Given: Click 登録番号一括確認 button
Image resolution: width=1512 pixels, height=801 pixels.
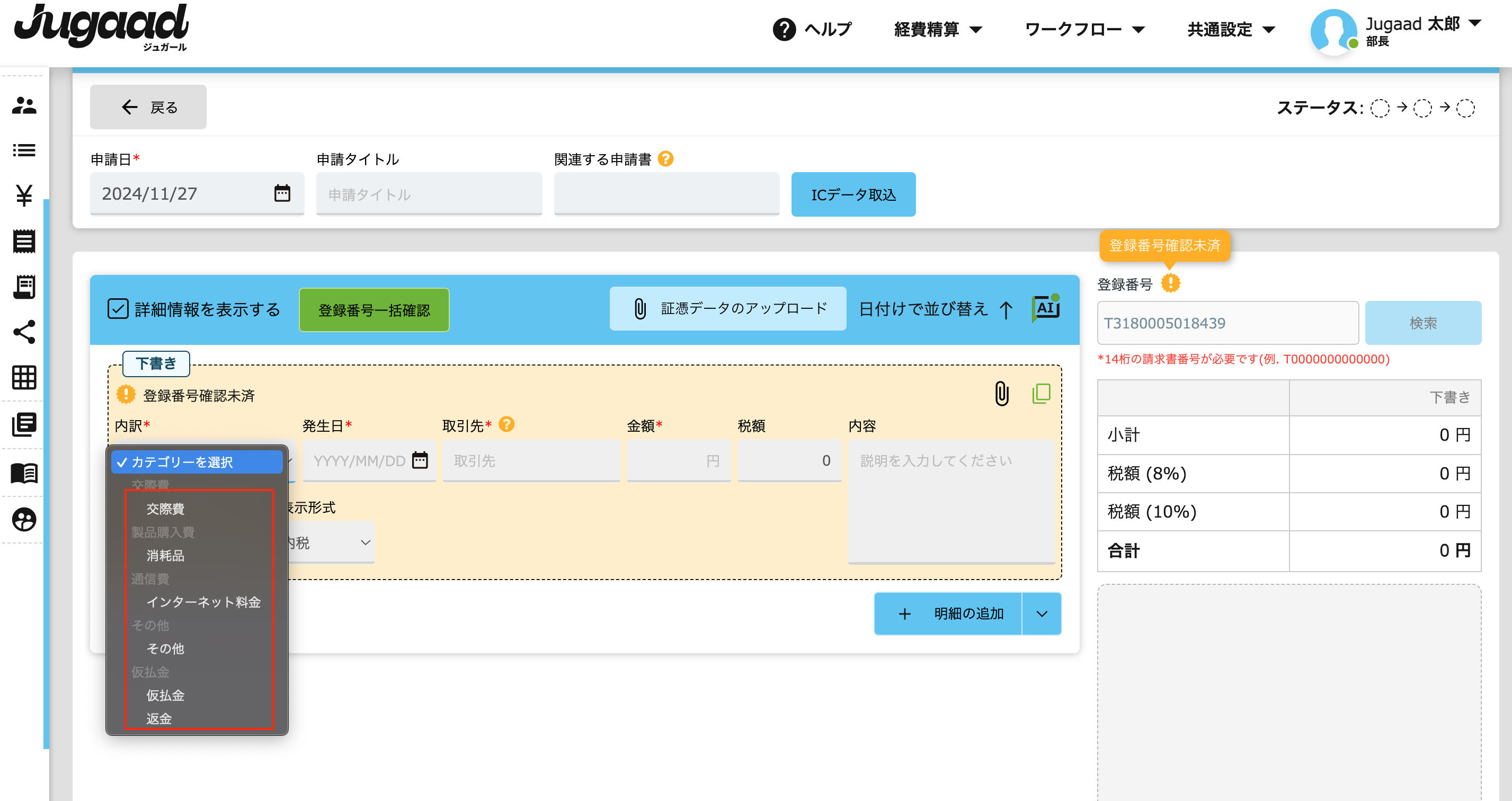Looking at the screenshot, I should click(x=376, y=309).
